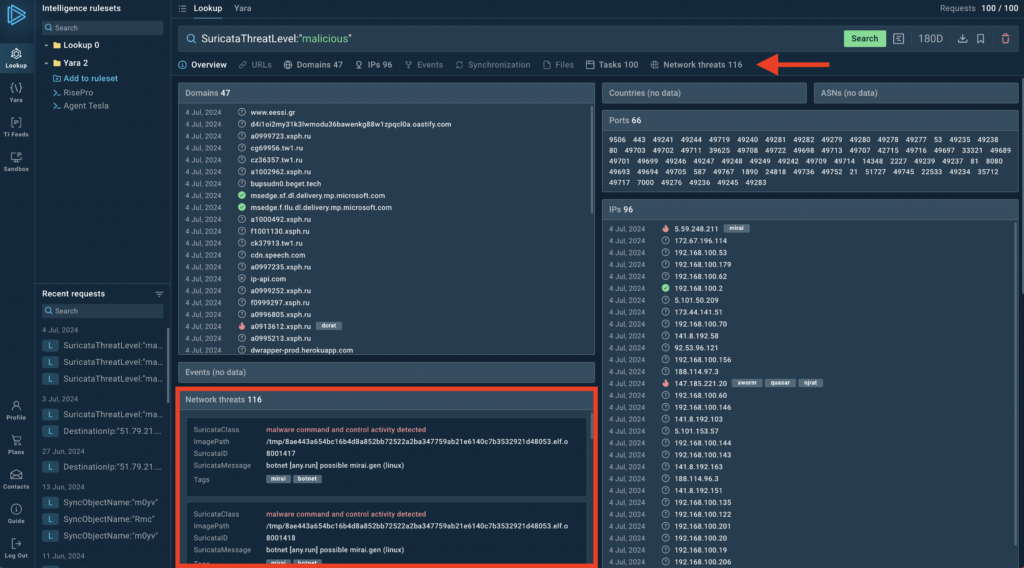Switch to the Network threats 116 tab
The height and width of the screenshot is (568, 1024).
(x=696, y=65)
